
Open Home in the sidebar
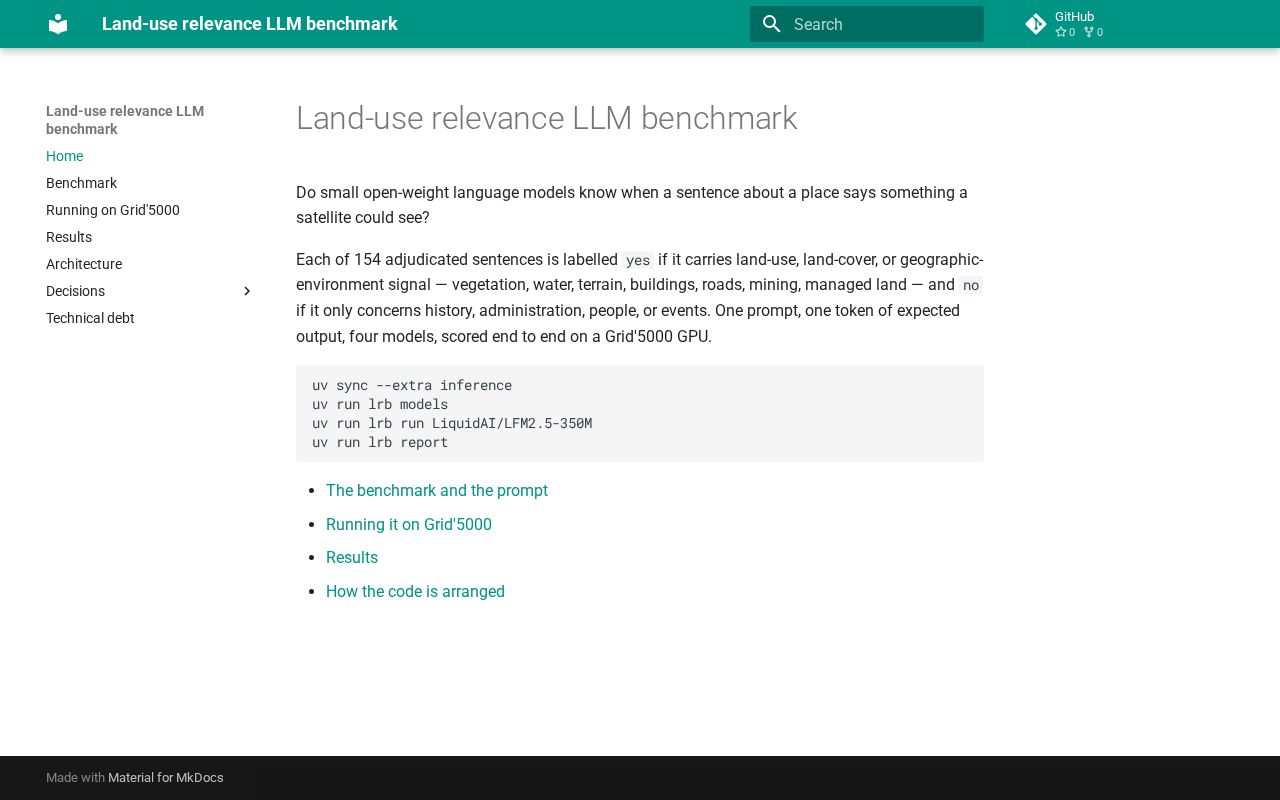point(64,156)
